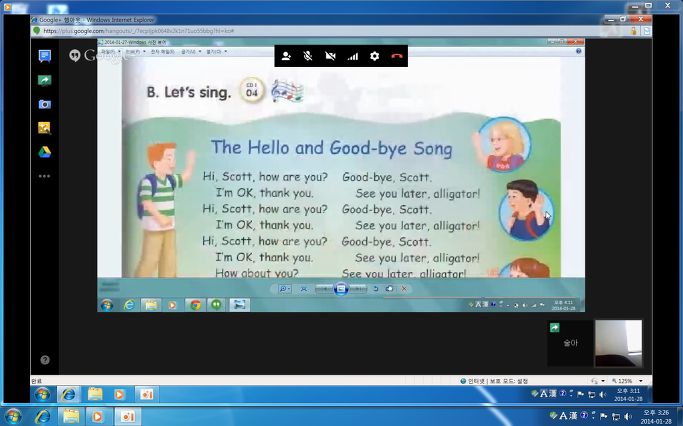The width and height of the screenshot is (683, 426).
Task: Open the photo viewer 열기 menu
Action: point(216,51)
